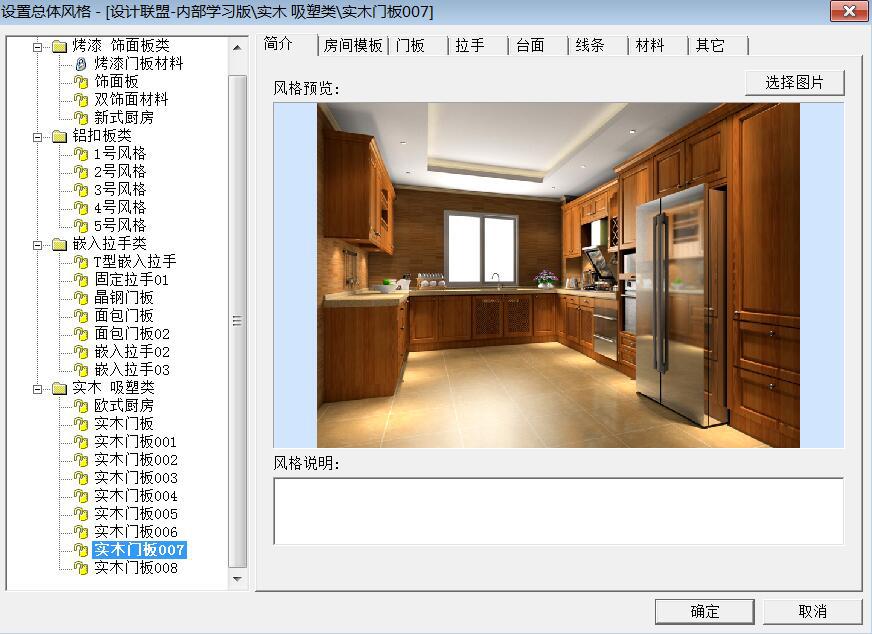
Task: Click the style icon beside 双饰面材料
Action: (x=81, y=100)
